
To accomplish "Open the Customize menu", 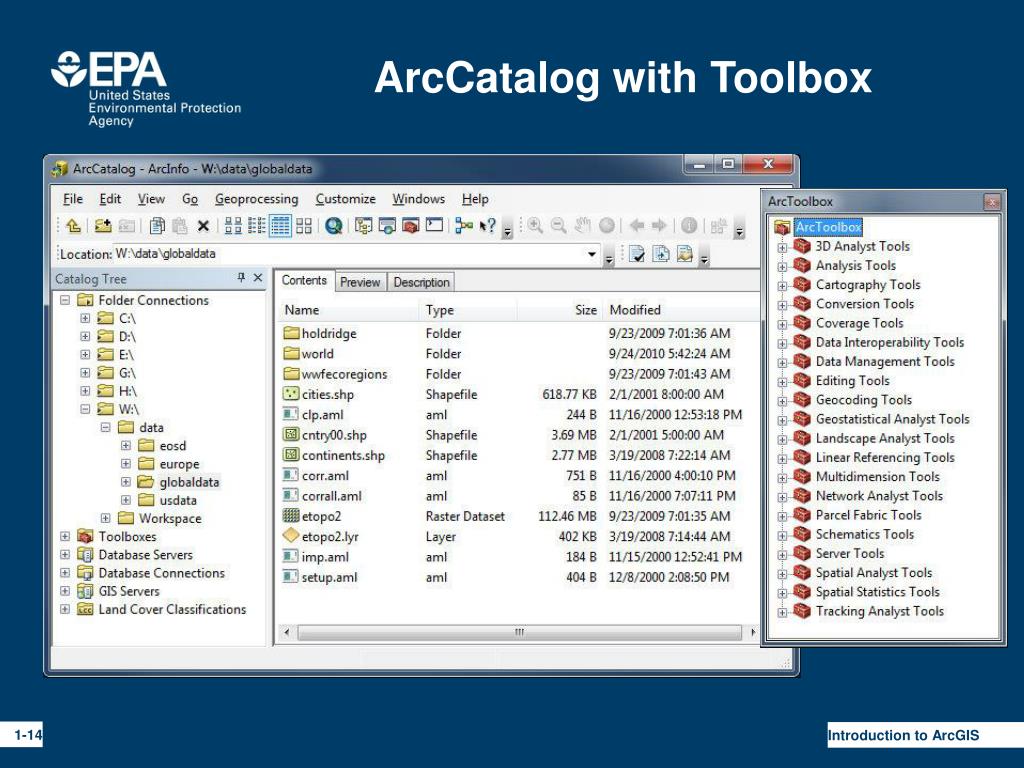I will [x=345, y=199].
